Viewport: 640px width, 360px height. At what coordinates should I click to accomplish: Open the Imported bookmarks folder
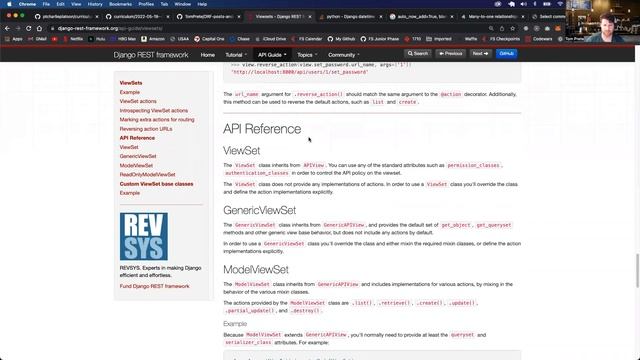click(438, 39)
